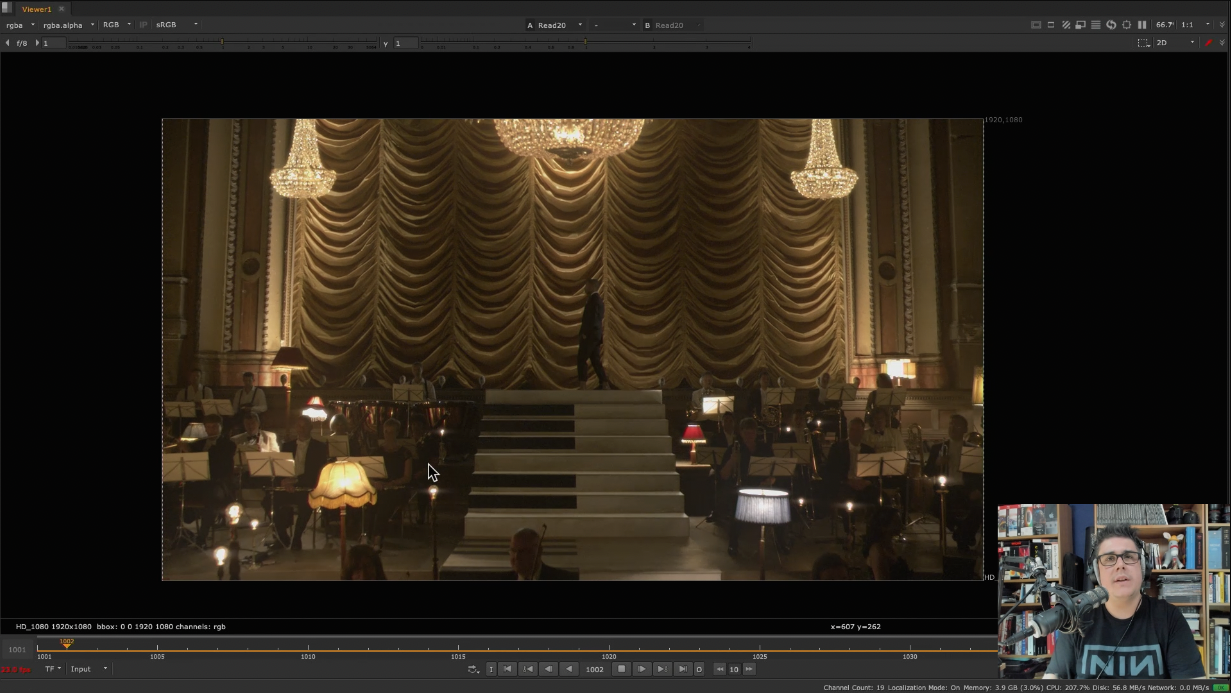Screen dimensions: 1231x693
Task: Click the proxy mode icon
Action: [x=1080, y=25]
